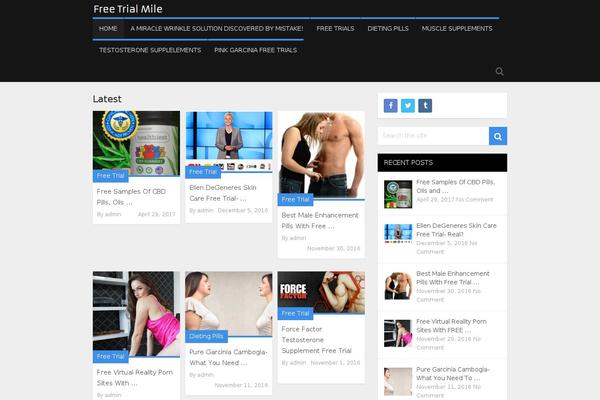Viewport: 600px width, 400px height.
Task: Open 'A Miracle Wrinkle Solution' menu item
Action: click(217, 28)
